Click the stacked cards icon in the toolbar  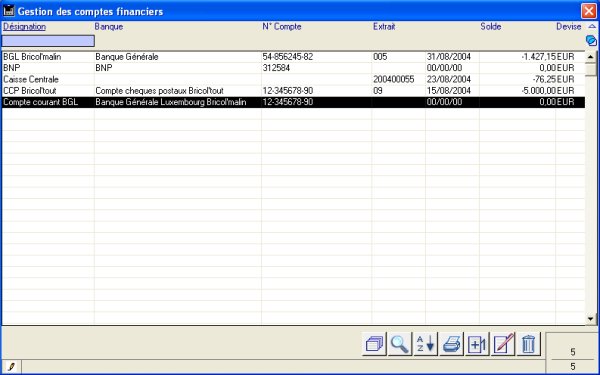click(x=374, y=344)
